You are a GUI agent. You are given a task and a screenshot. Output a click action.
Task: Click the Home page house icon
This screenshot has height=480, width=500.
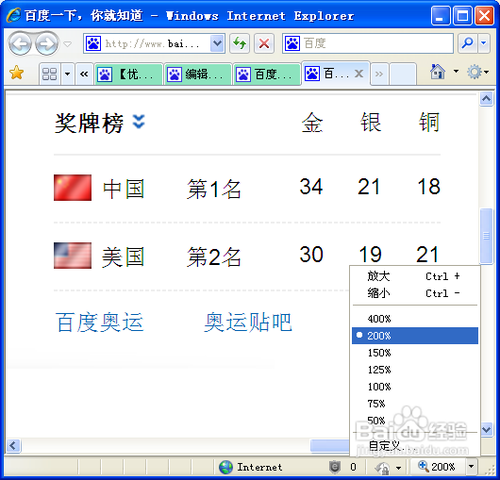coord(437,72)
